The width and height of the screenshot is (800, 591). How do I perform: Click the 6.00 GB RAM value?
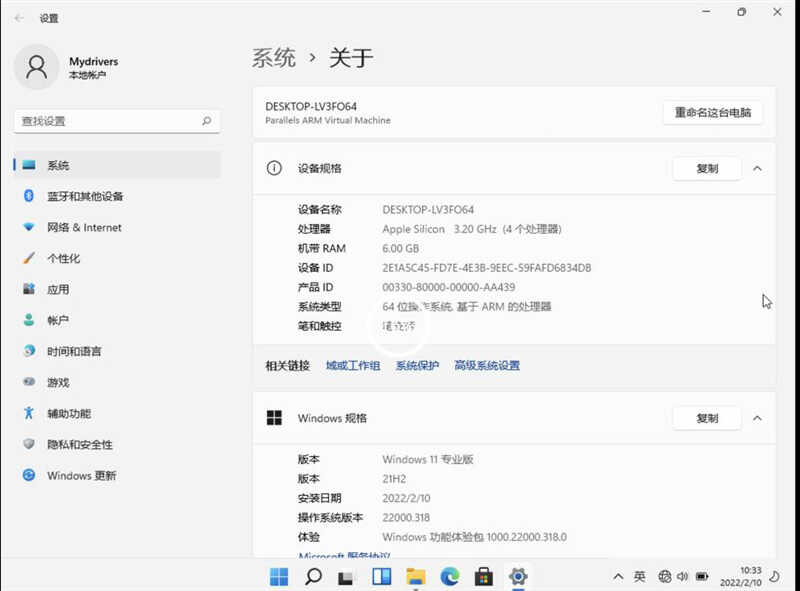click(x=401, y=249)
